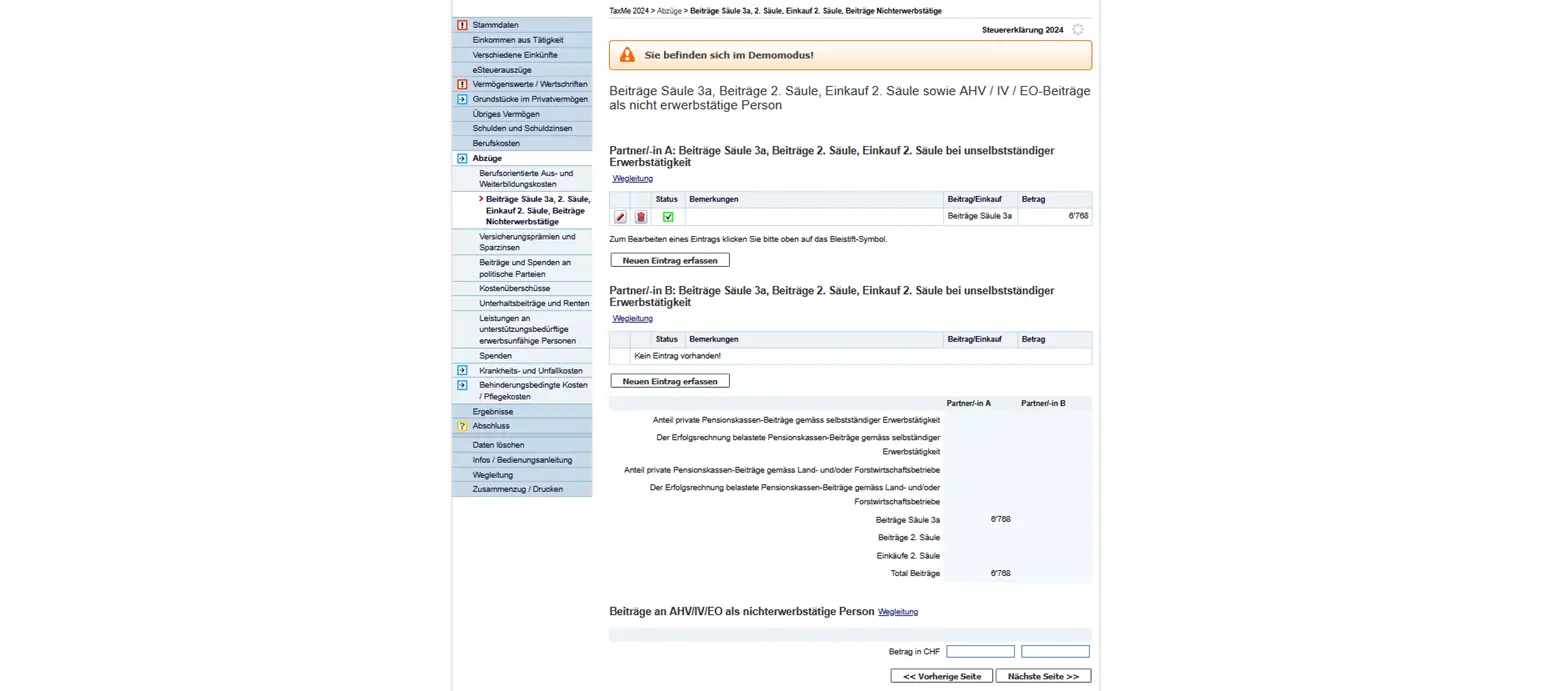Click the warning icon in the Demomodus banner
The image size is (1546, 691).
pyautogui.click(x=626, y=55)
